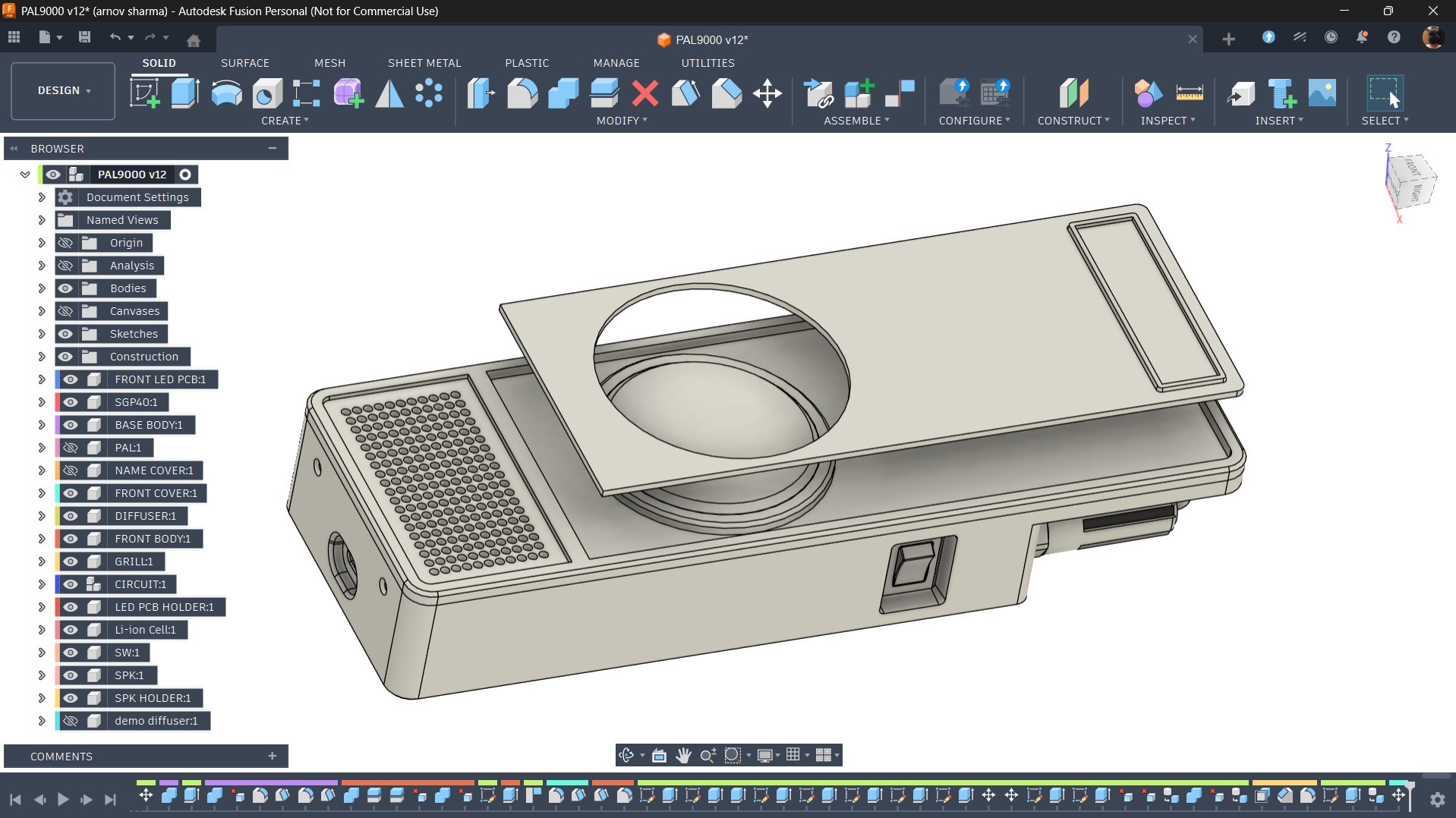Viewport: 1456px width, 818px height.
Task: Click the red Delete icon
Action: (x=644, y=93)
